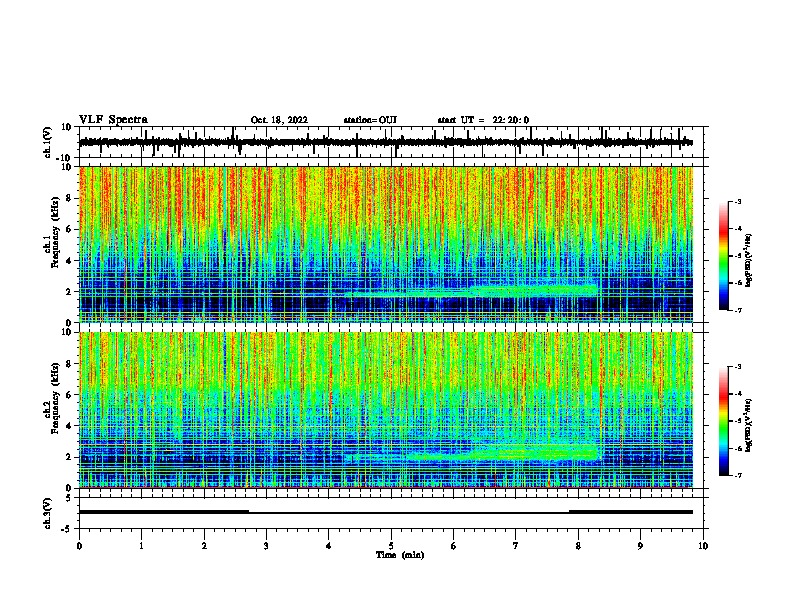Click time-axis tick label "6"
This screenshot has width=792, height=612.
pos(454,546)
